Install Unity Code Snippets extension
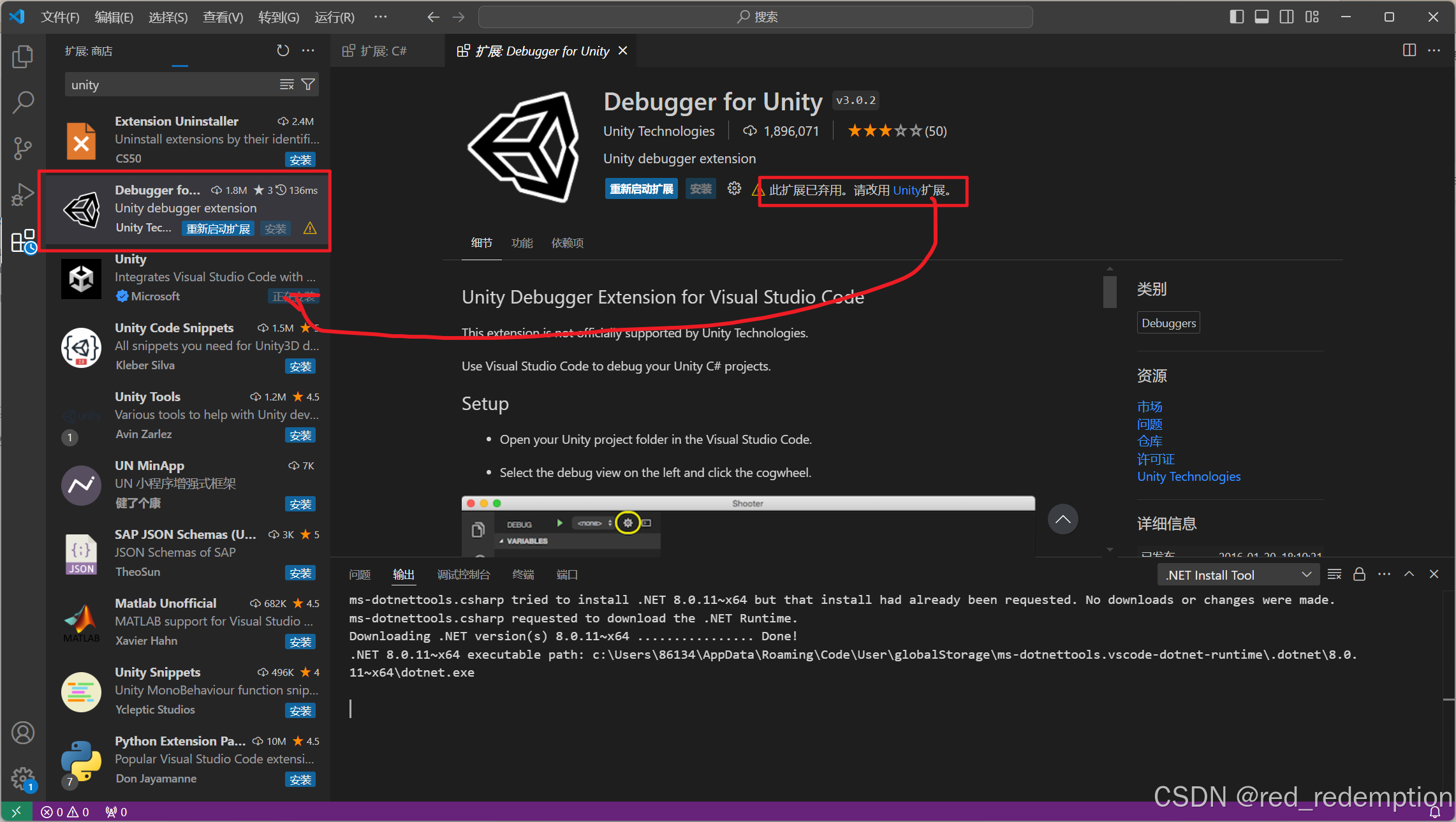This screenshot has height=822, width=1456. [x=300, y=366]
